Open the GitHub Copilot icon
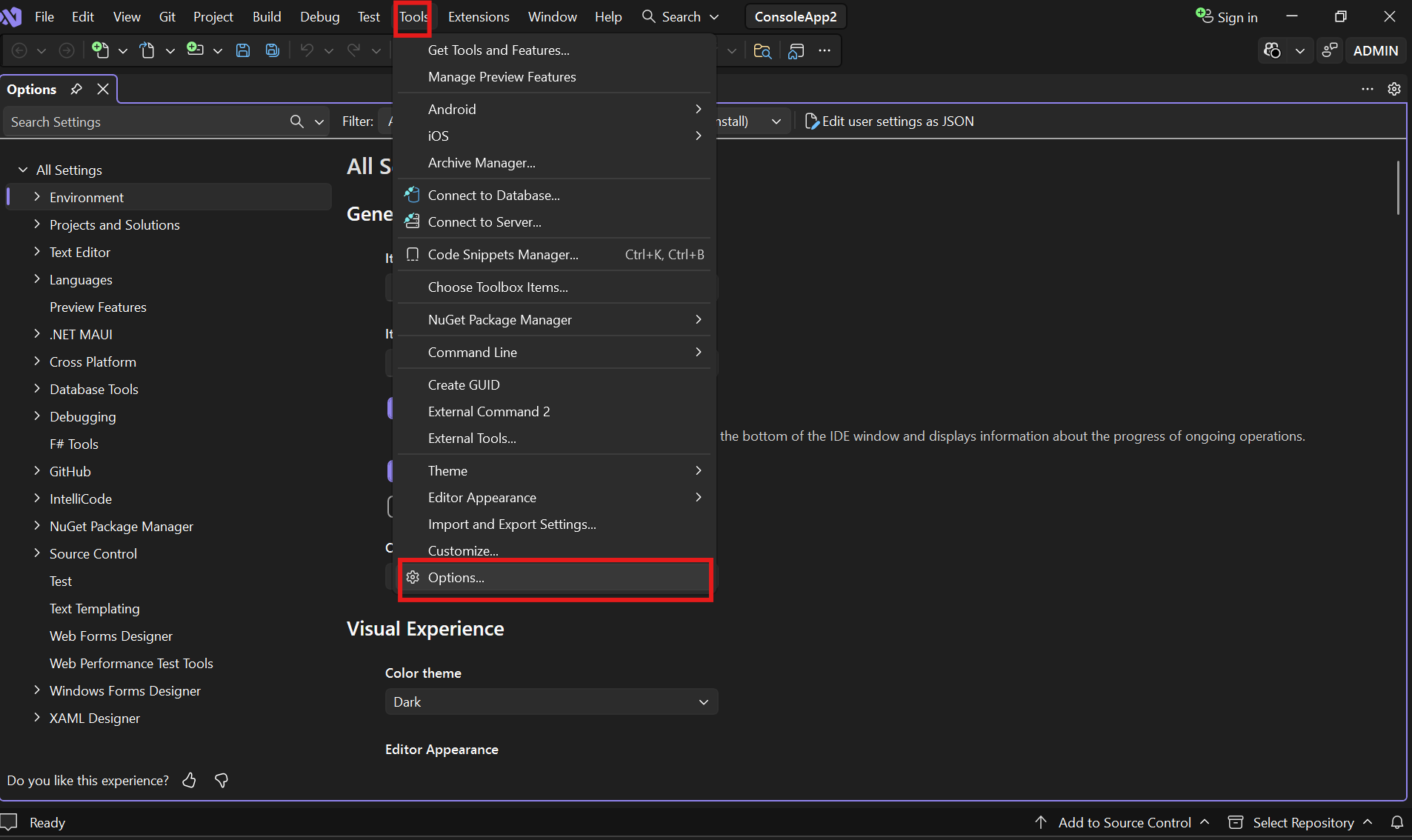The height and width of the screenshot is (840, 1412). point(1273,50)
